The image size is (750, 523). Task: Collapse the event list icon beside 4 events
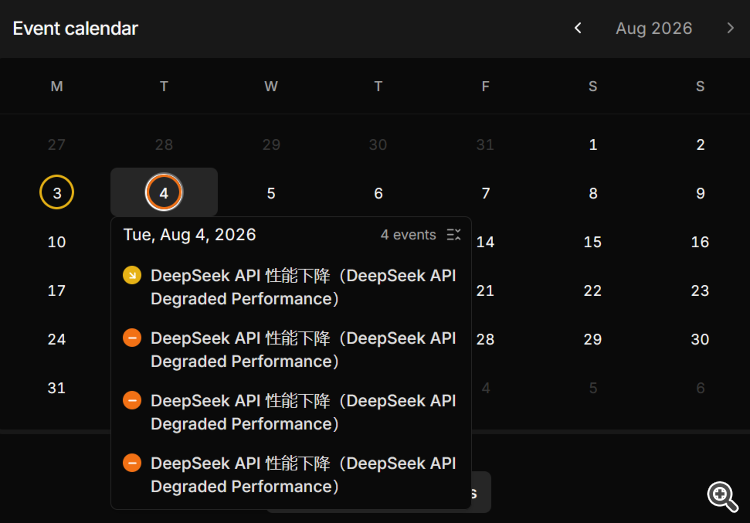click(453, 234)
